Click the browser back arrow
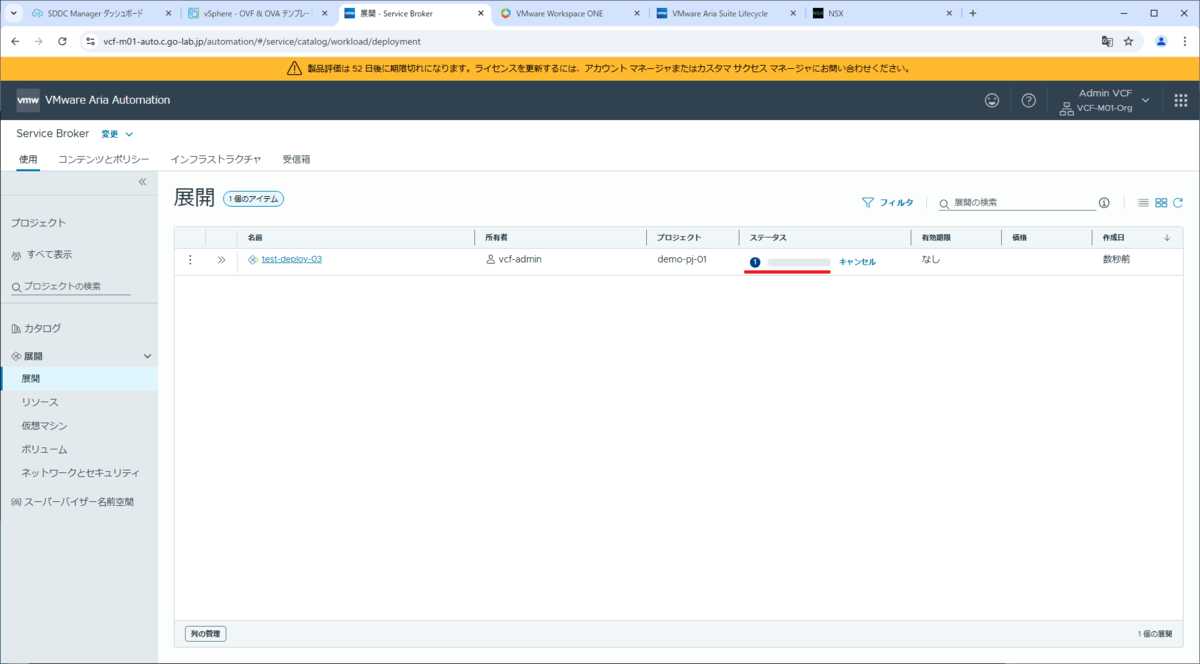The height and width of the screenshot is (664, 1200). [14, 41]
